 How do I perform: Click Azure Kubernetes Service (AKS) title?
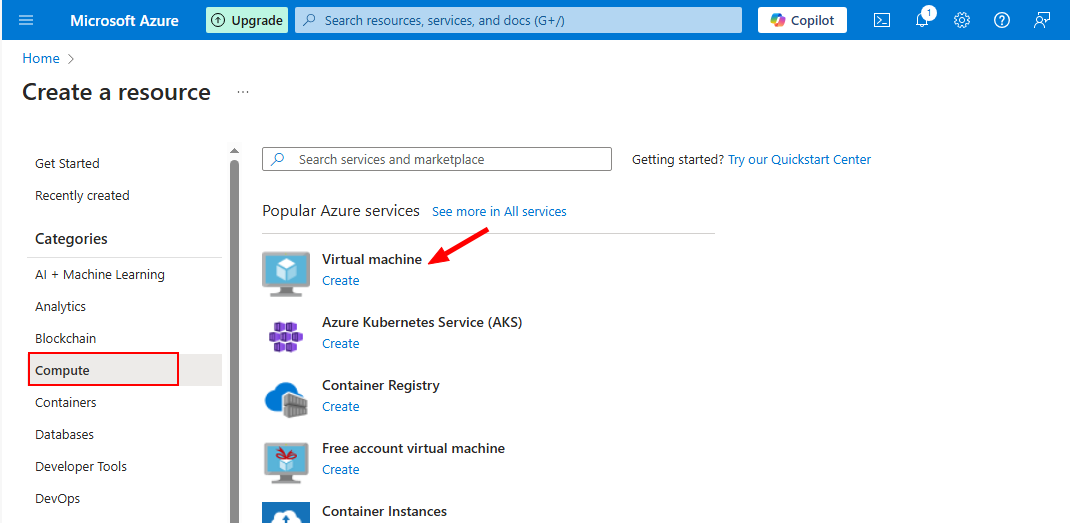point(422,322)
